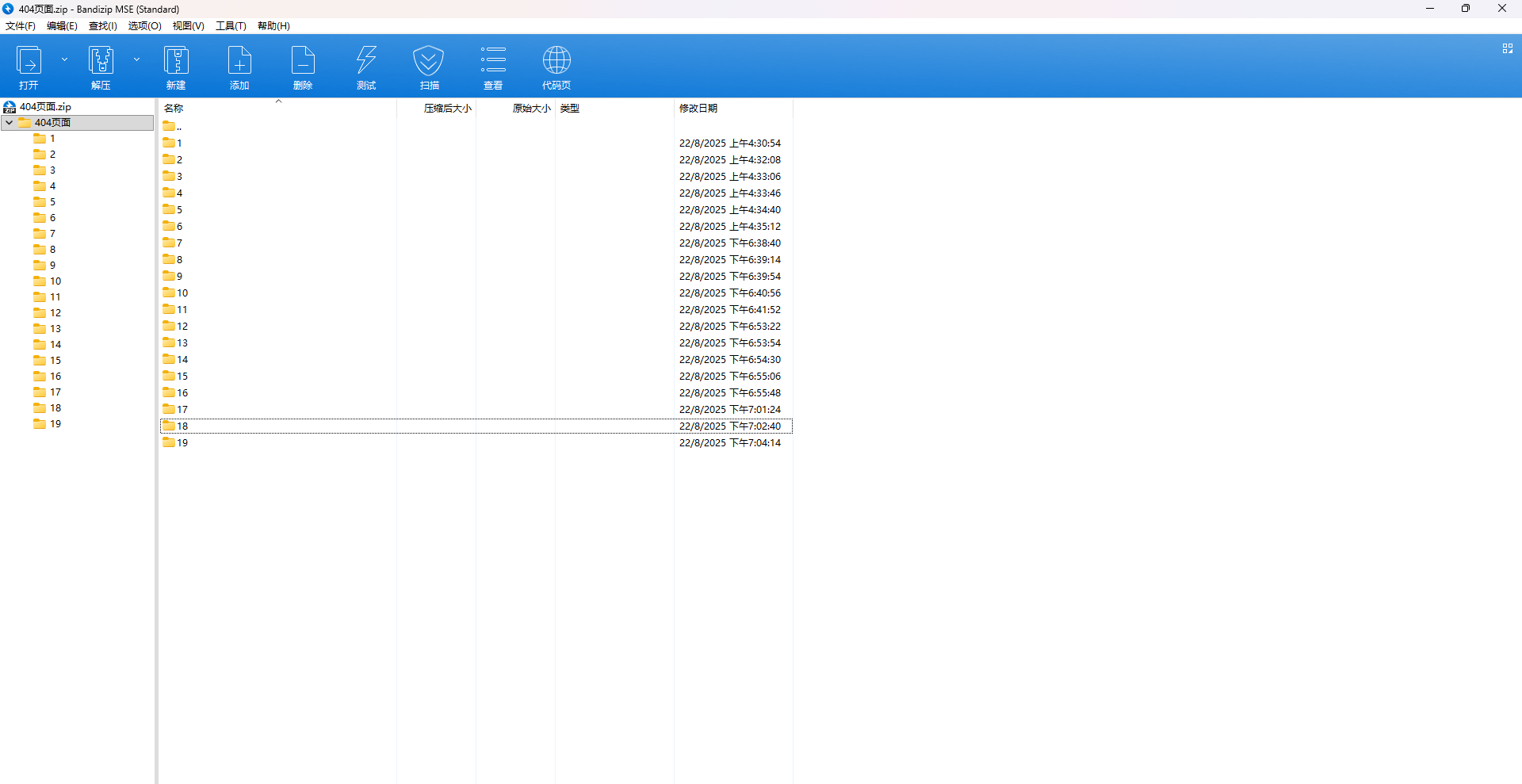The height and width of the screenshot is (784, 1522).
Task: Click folder icon of row 4 in file list
Action: [169, 193]
